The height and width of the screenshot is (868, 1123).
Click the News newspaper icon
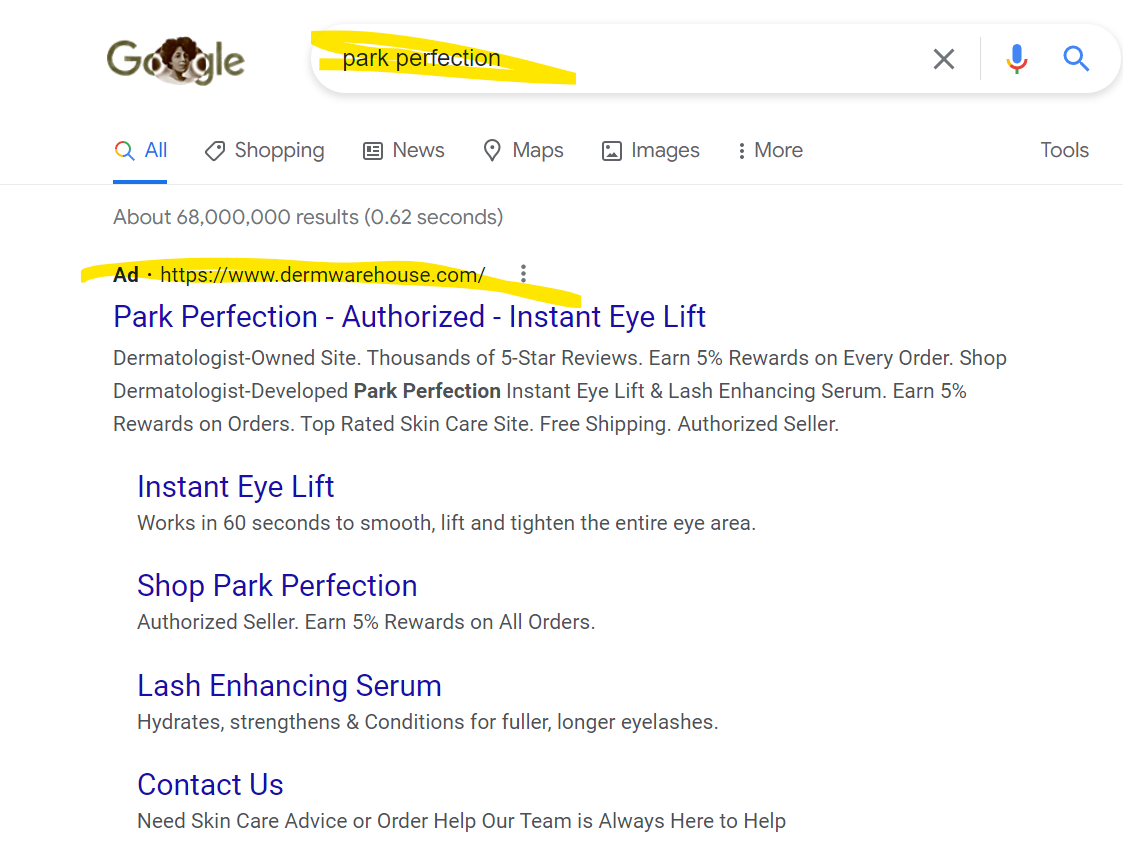tap(373, 151)
